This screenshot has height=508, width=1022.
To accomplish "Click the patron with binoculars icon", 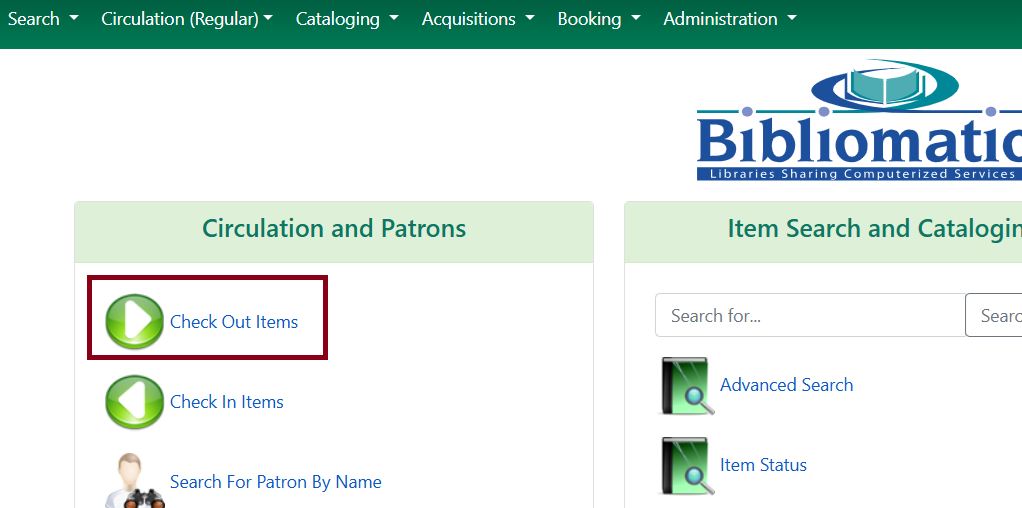I will pyautogui.click(x=134, y=482).
